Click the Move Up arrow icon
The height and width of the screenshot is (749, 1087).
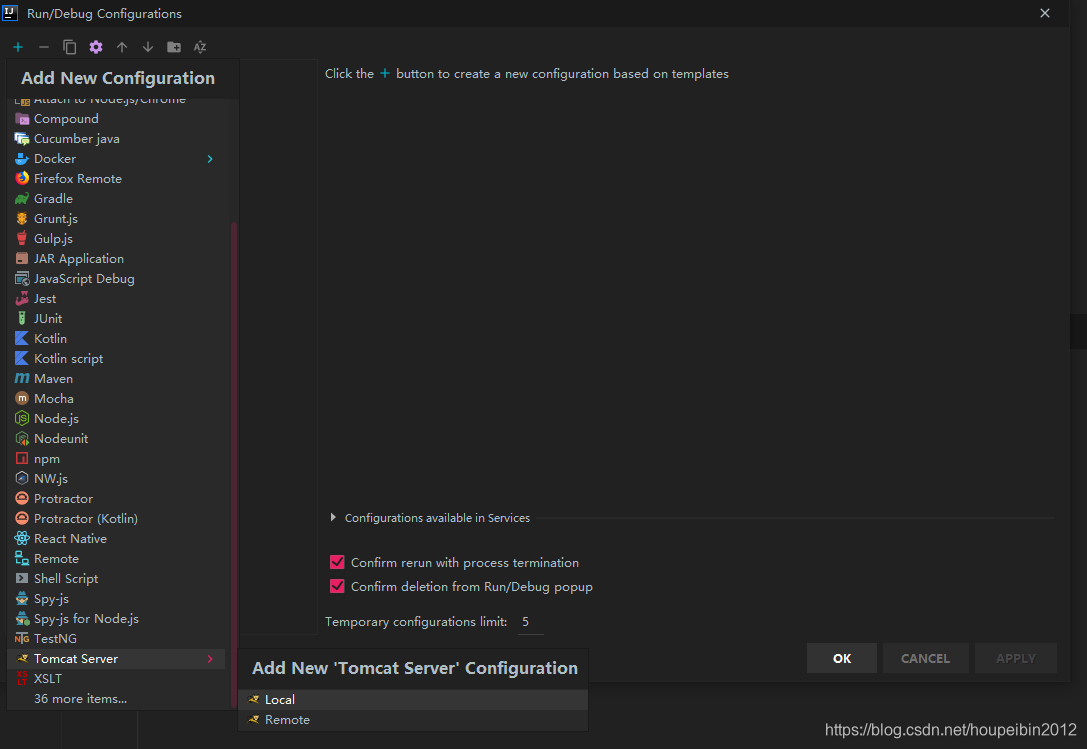[x=122, y=47]
